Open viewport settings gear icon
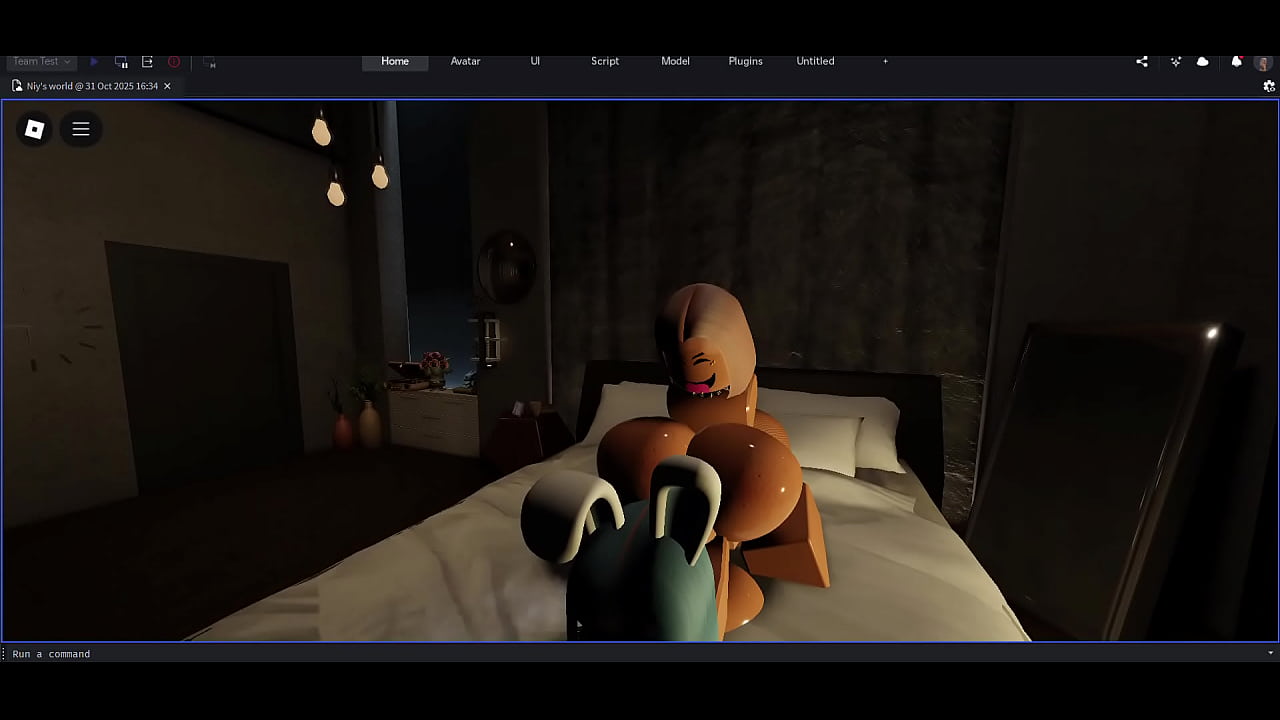The image size is (1280, 720). point(1269,86)
